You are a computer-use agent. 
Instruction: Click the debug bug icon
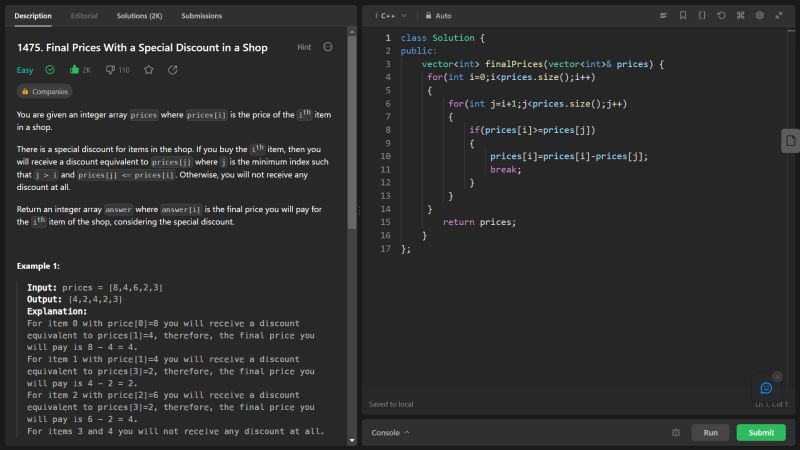coord(676,433)
